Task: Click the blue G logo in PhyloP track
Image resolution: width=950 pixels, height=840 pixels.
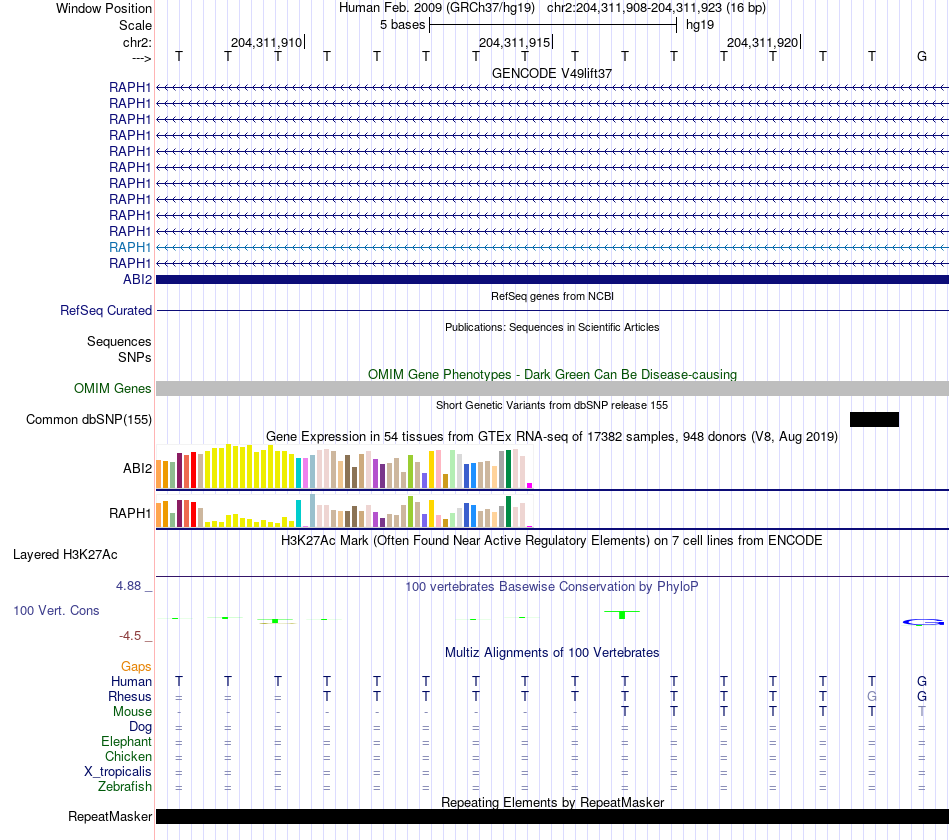Action: point(923,622)
